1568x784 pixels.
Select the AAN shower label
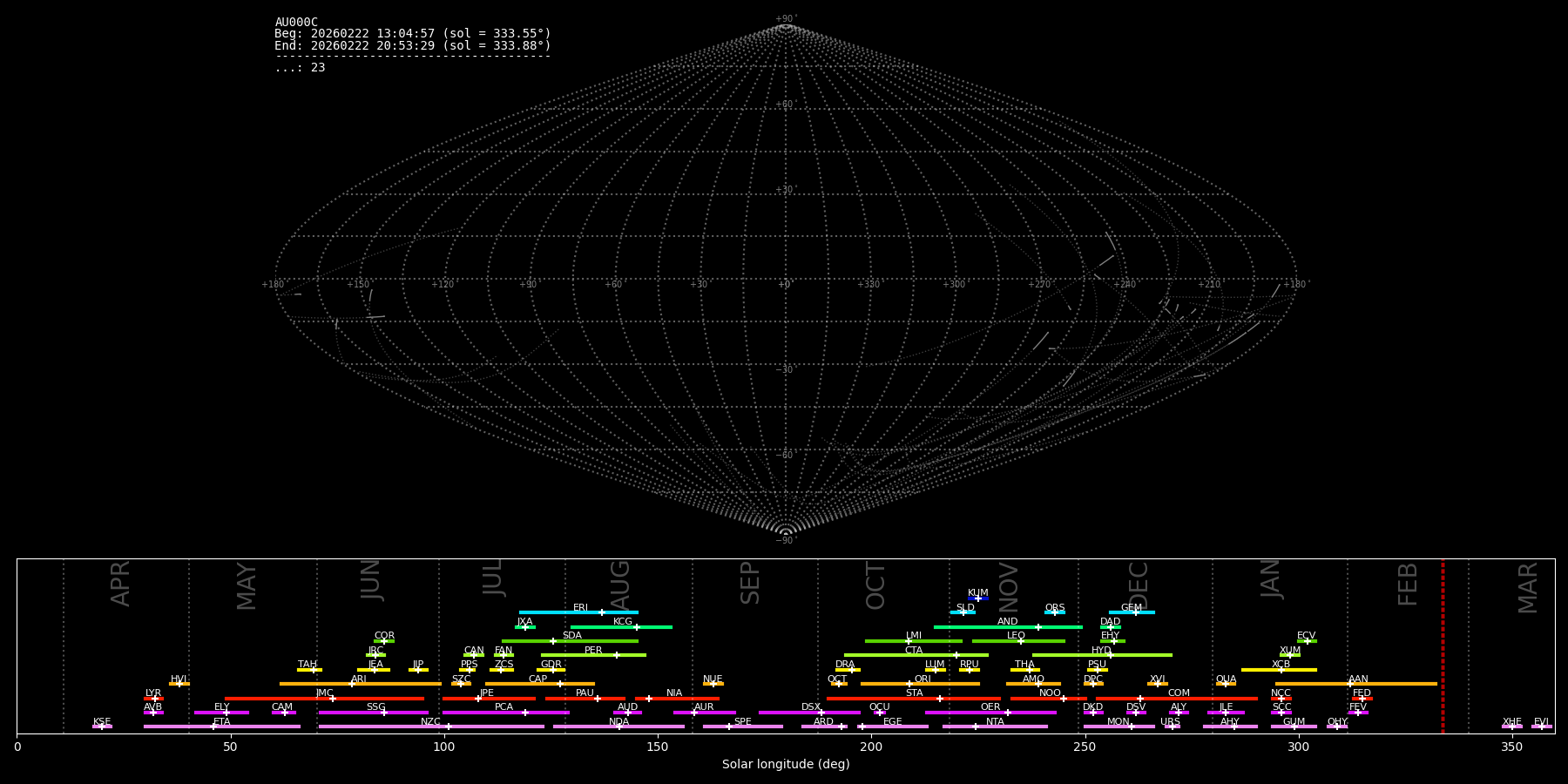click(x=1358, y=679)
